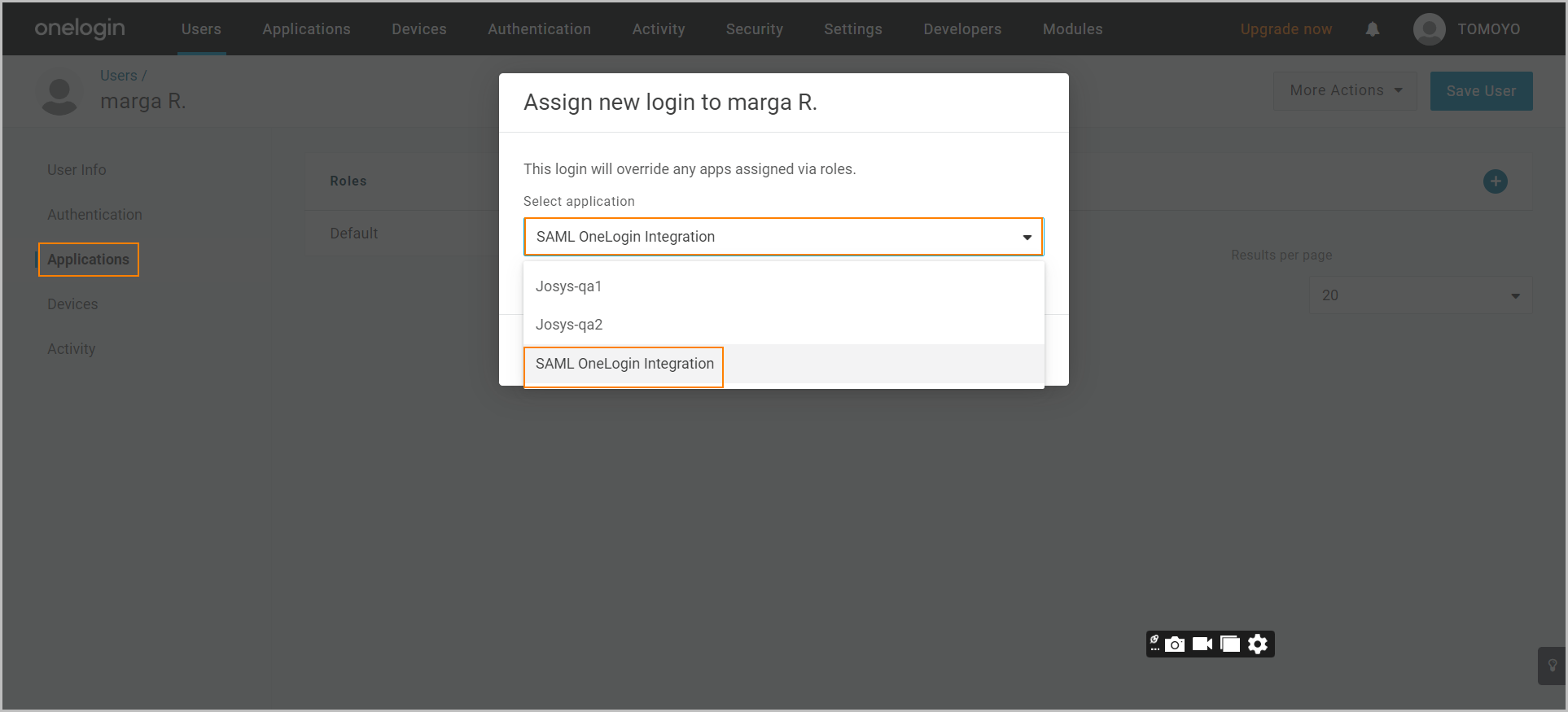Screen dimensions: 1568x712
Task: Open the Results per page dropdown showing 20
Action: [1421, 295]
